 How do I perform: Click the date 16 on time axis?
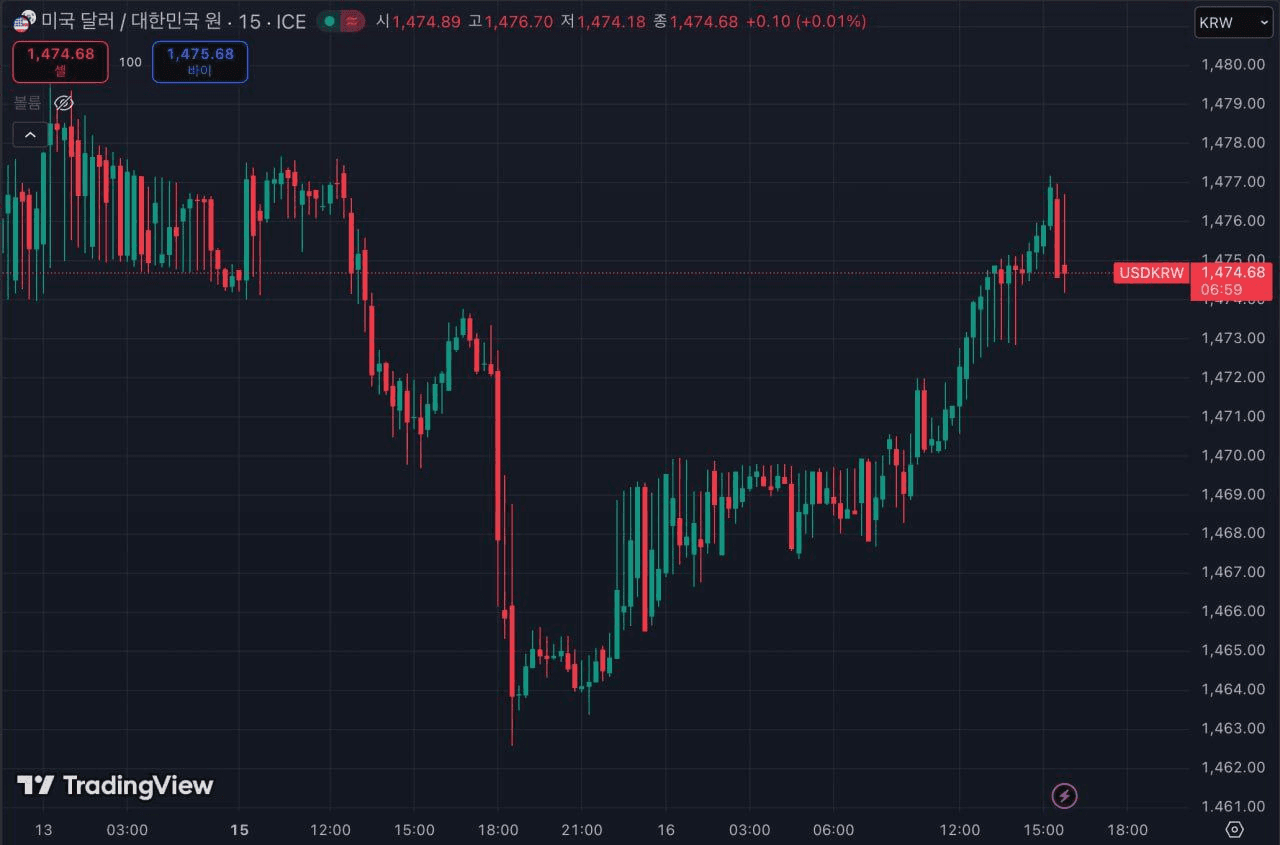point(666,830)
